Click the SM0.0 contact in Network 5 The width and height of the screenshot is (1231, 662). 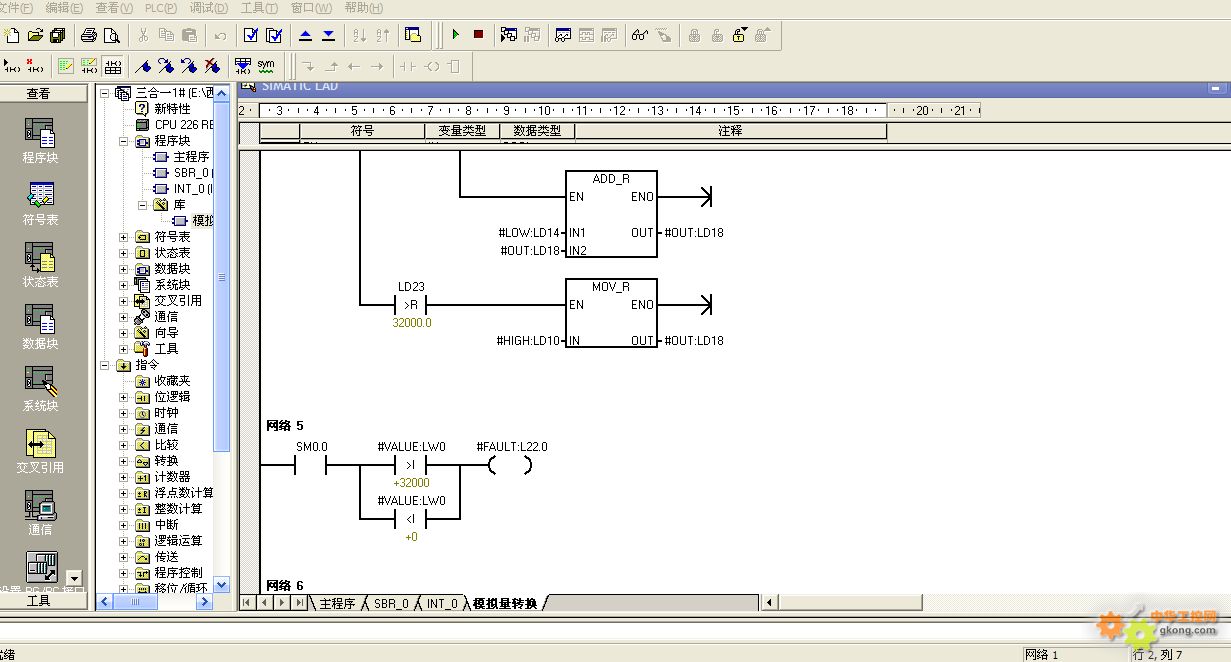pos(311,465)
